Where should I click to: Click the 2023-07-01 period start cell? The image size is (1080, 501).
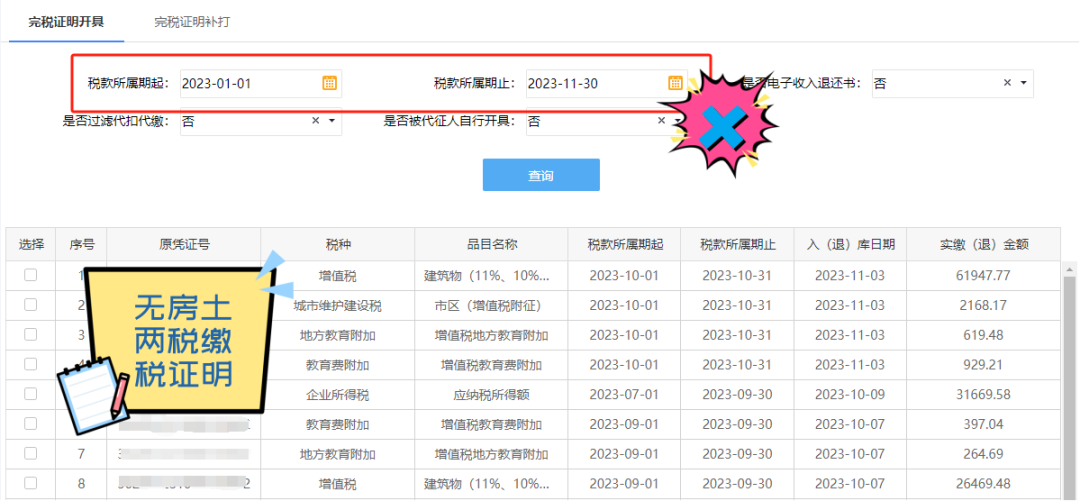click(x=625, y=395)
